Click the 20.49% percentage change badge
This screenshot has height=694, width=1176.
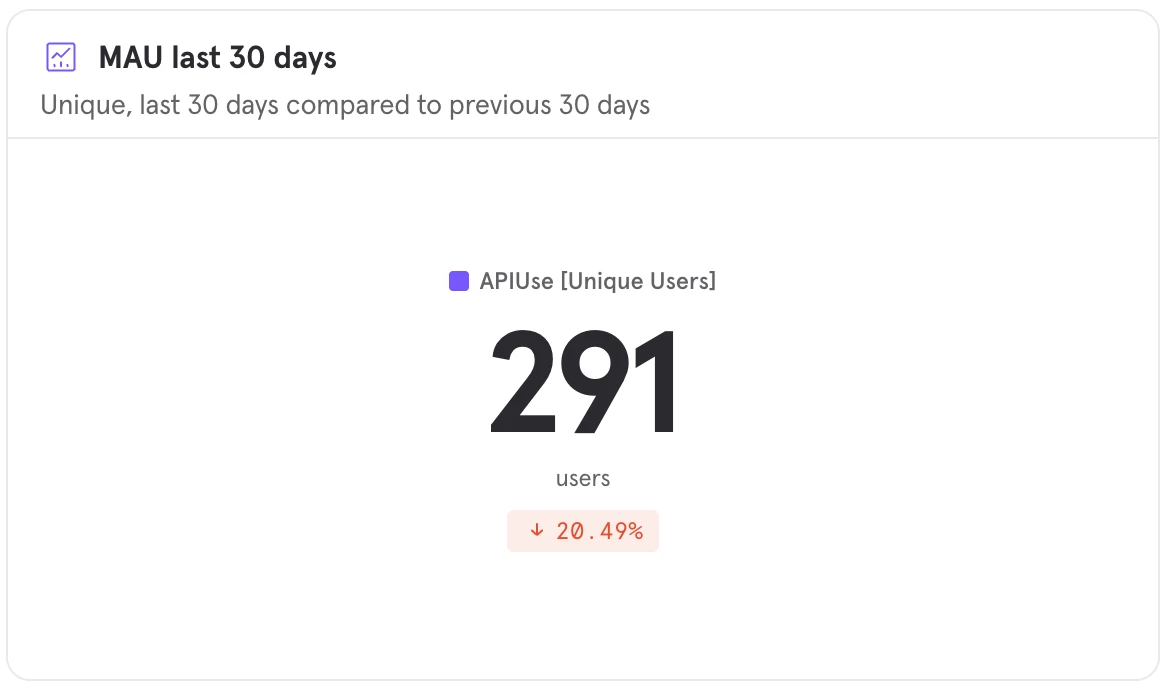pyautogui.click(x=583, y=531)
